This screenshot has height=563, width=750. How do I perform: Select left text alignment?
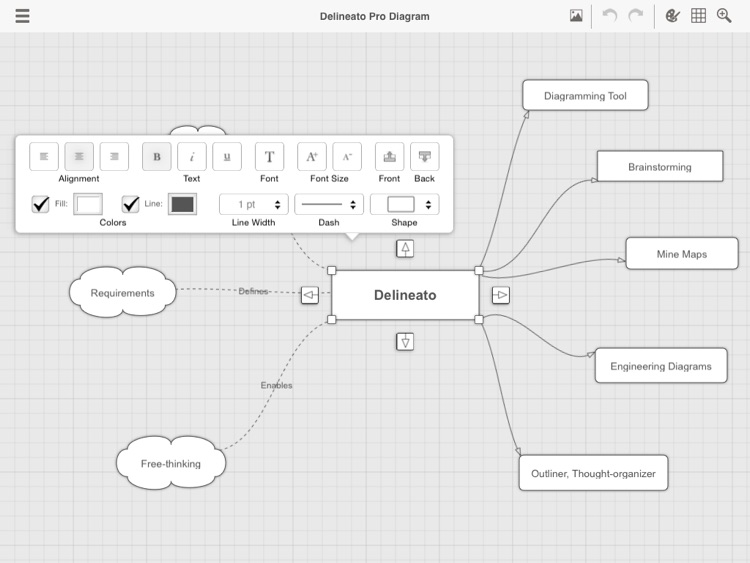44,156
